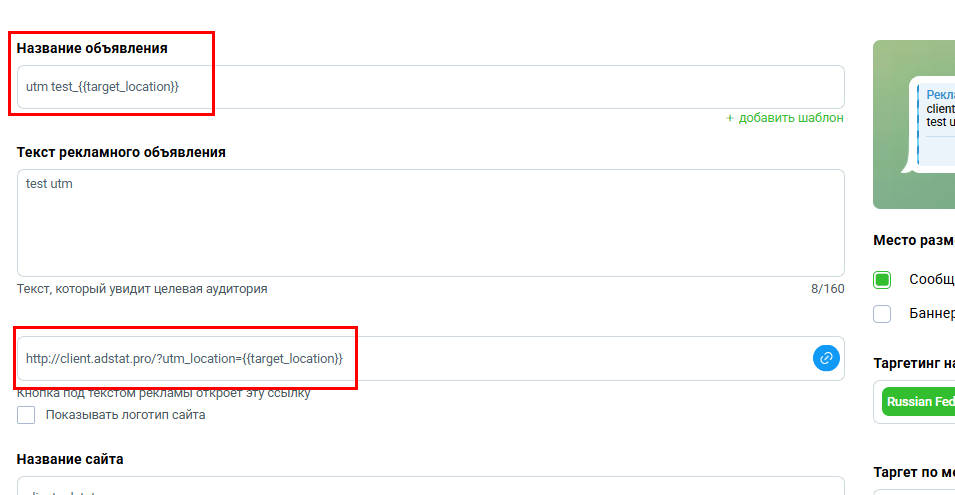Image resolution: width=955 pixels, height=495 pixels.
Task: Click the blue link icon beside the URL
Action: [826, 358]
